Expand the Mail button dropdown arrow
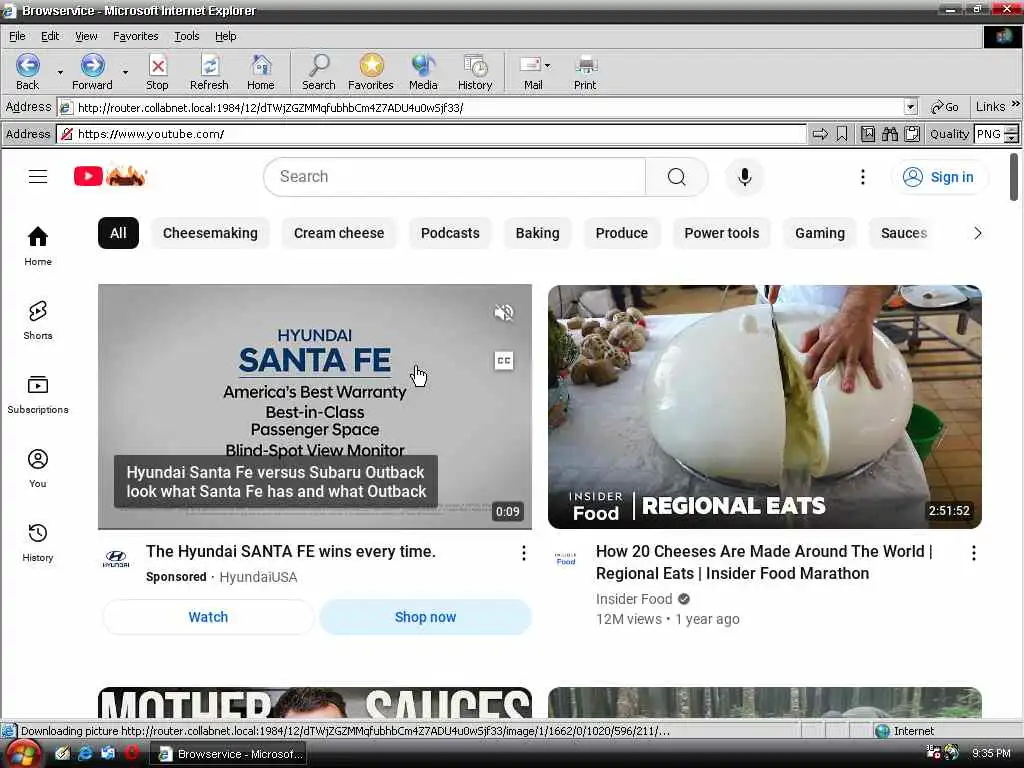 click(547, 65)
